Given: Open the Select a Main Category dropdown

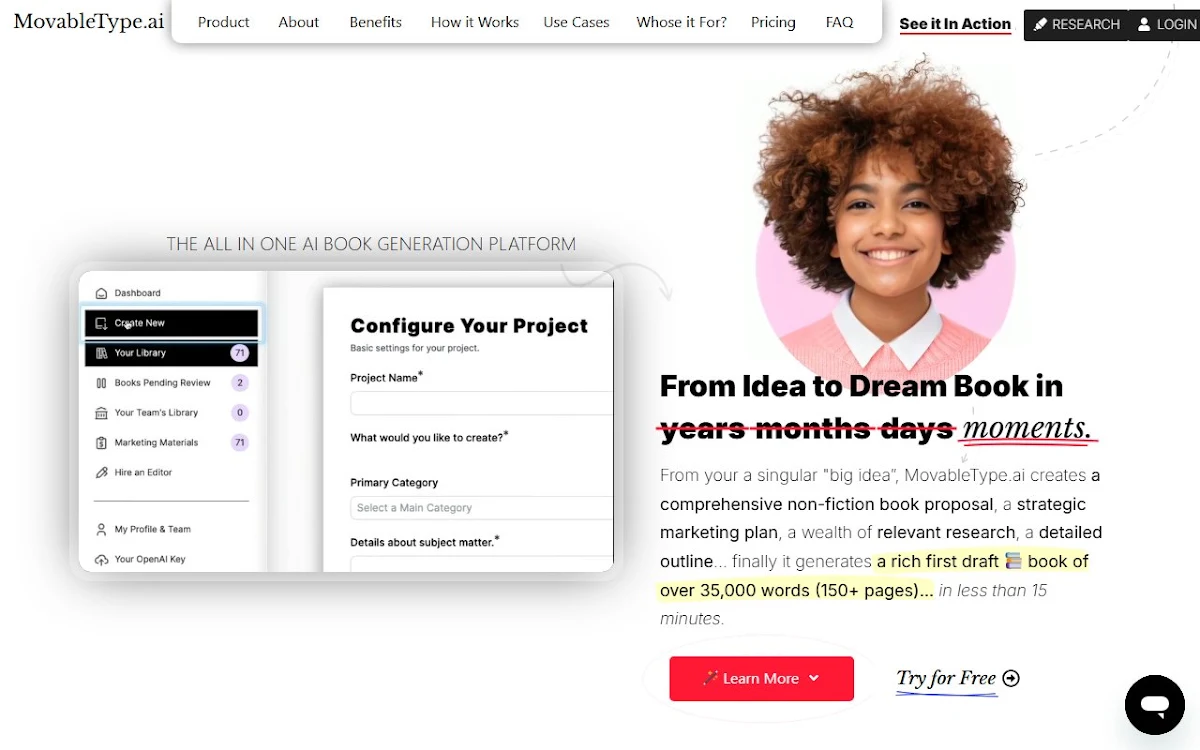Looking at the screenshot, I should click(481, 508).
